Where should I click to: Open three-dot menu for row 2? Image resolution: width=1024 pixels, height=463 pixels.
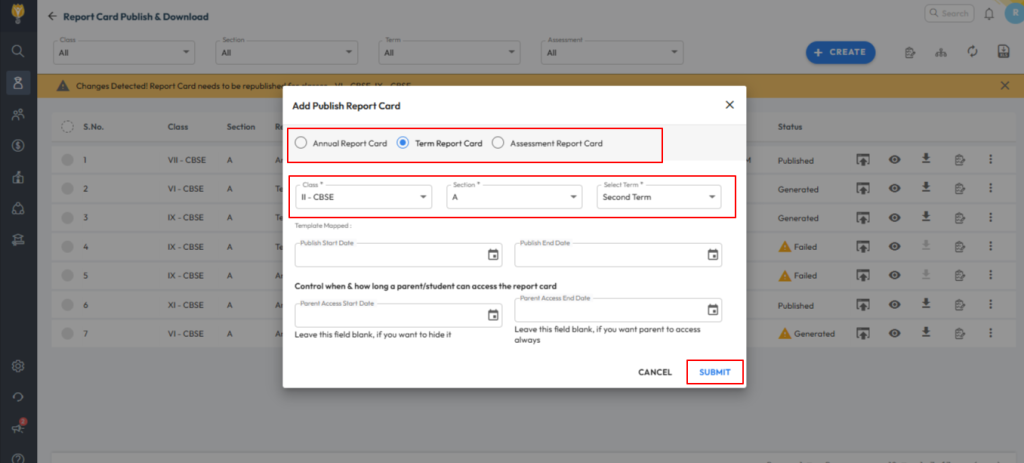990,188
